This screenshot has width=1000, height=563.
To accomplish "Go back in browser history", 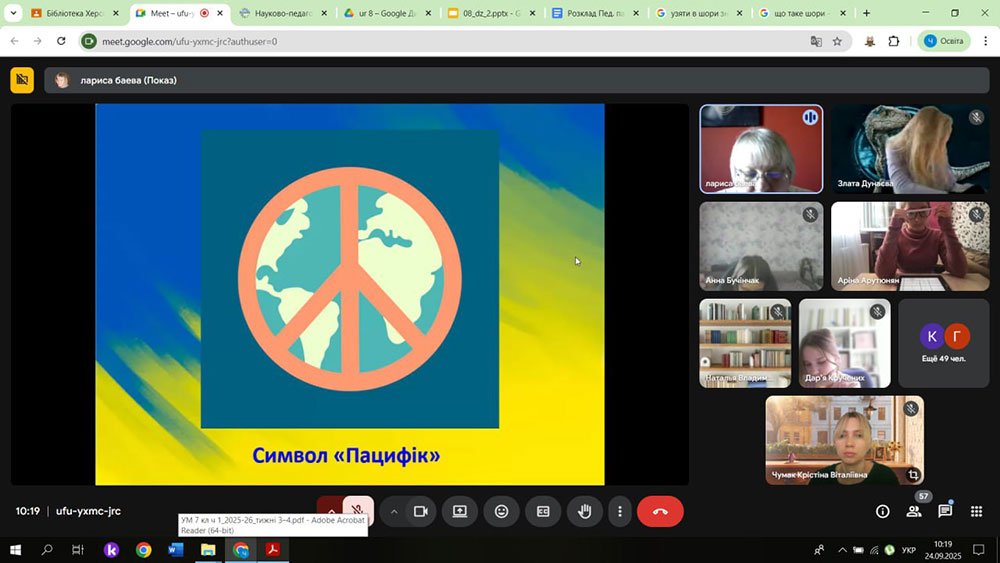I will point(15,41).
